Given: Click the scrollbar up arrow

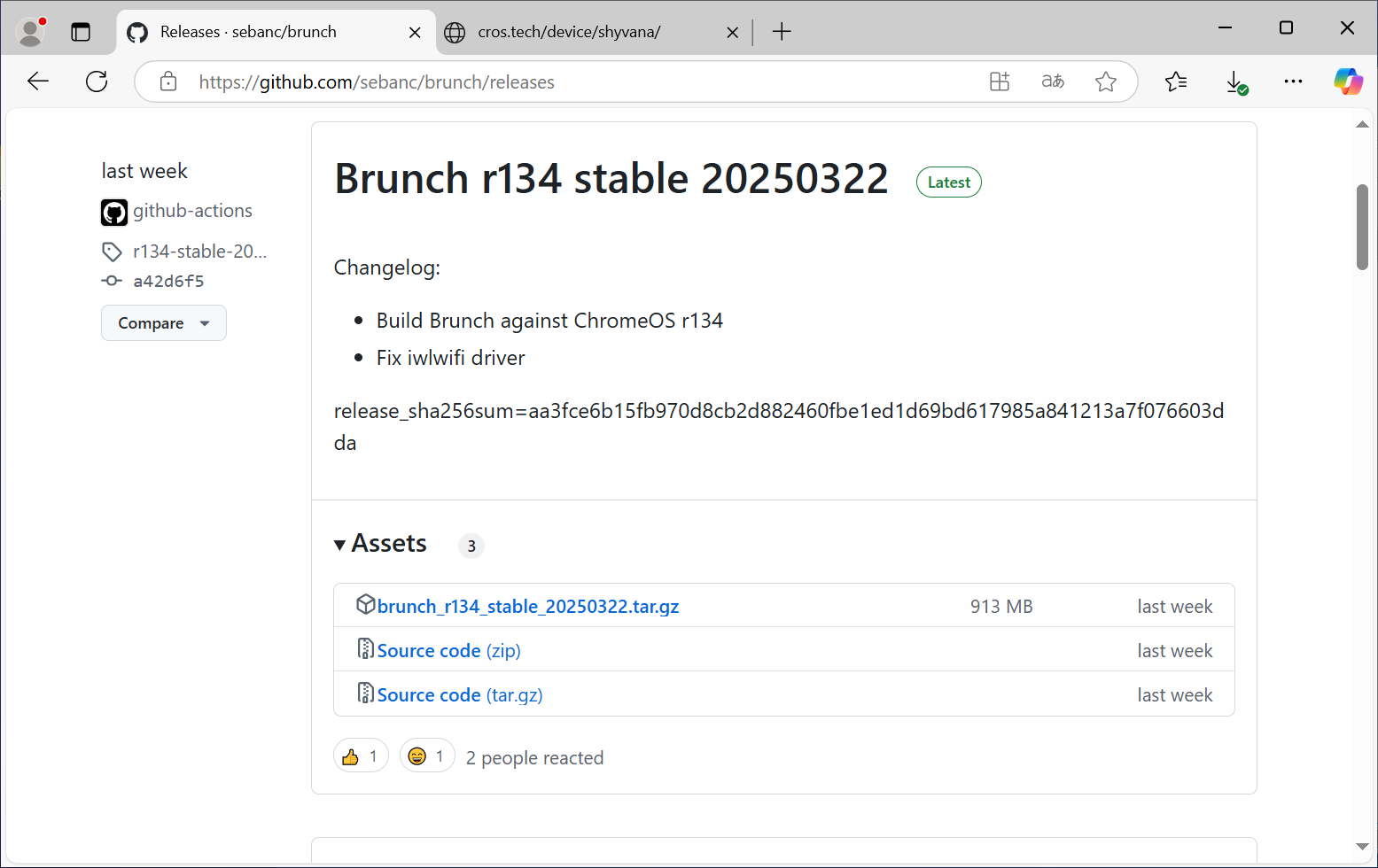Looking at the screenshot, I should pyautogui.click(x=1363, y=125).
